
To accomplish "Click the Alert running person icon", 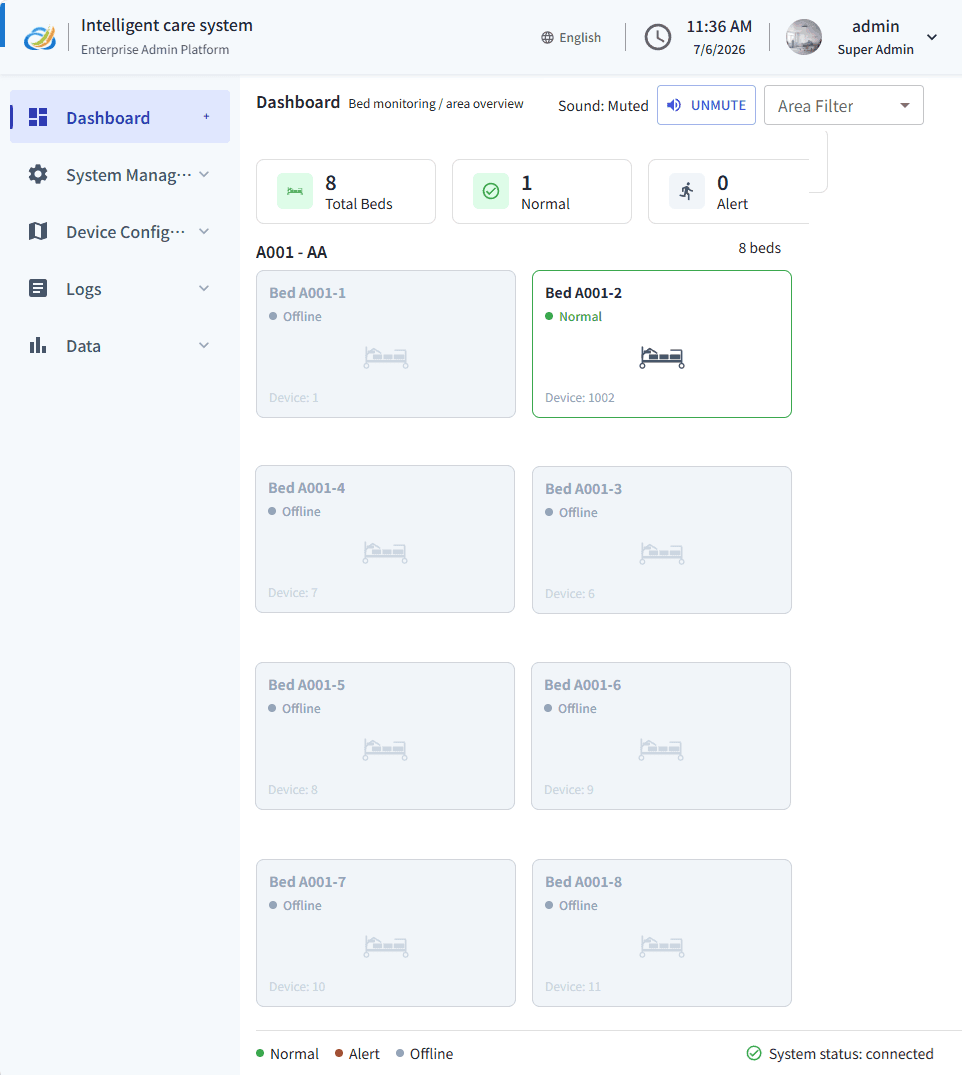I will click(687, 191).
